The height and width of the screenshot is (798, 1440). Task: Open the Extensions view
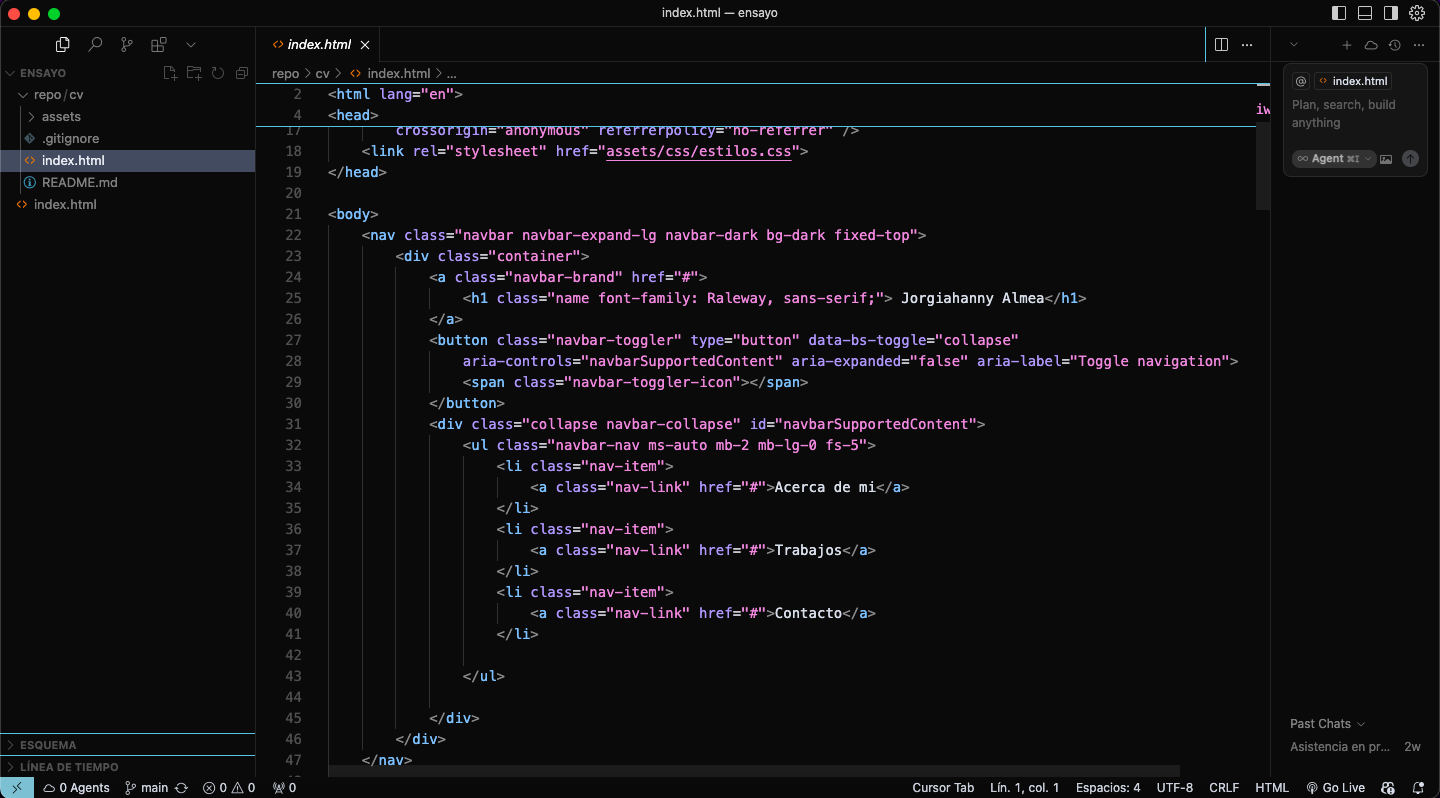coord(158,44)
